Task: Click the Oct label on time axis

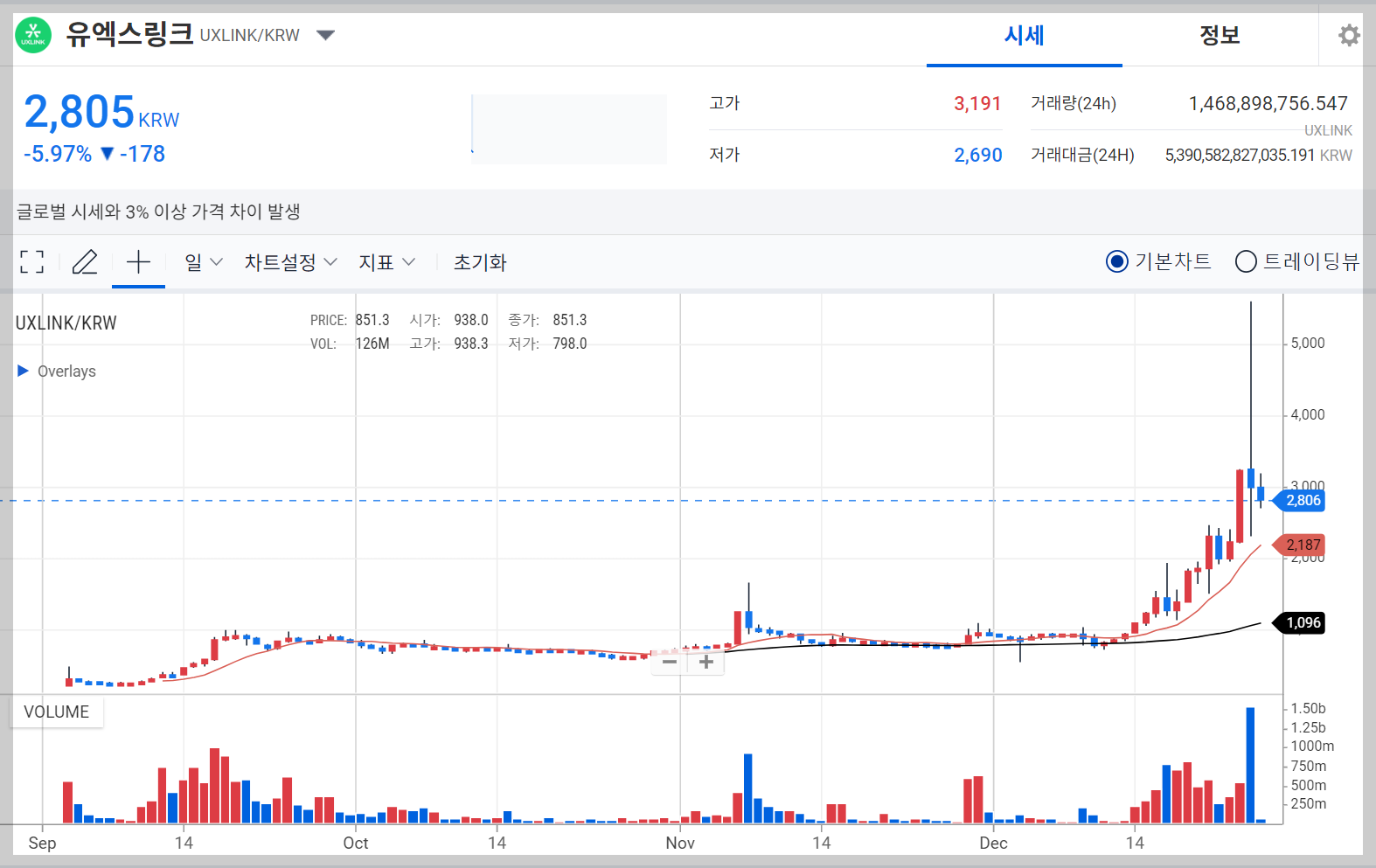Action: click(356, 843)
